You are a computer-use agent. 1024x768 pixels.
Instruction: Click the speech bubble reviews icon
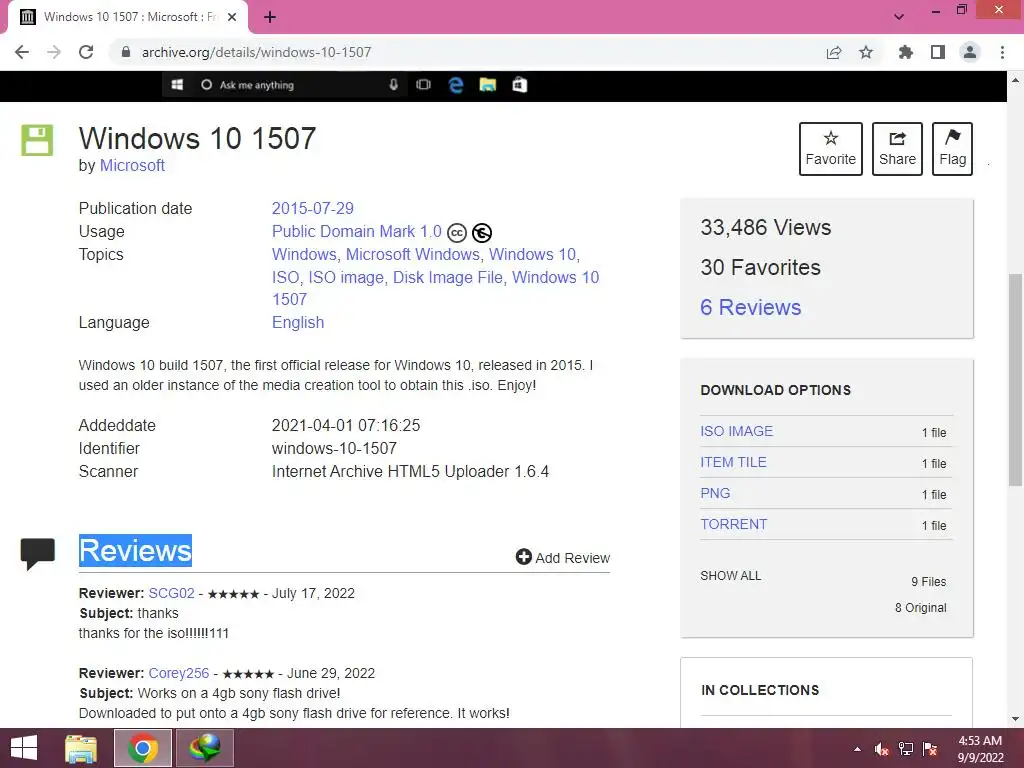37,554
